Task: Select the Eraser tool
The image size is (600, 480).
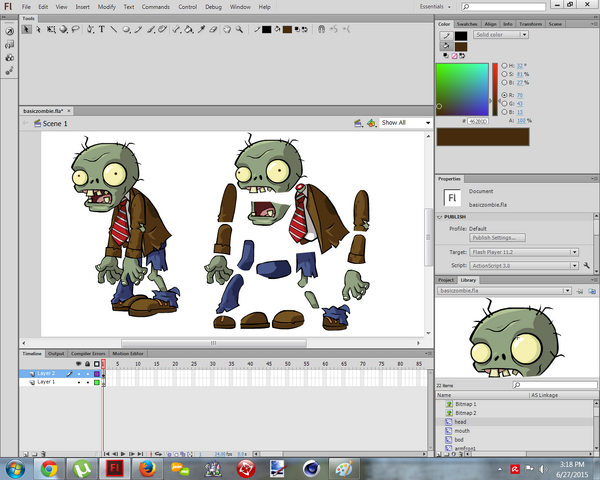Action: [x=213, y=29]
